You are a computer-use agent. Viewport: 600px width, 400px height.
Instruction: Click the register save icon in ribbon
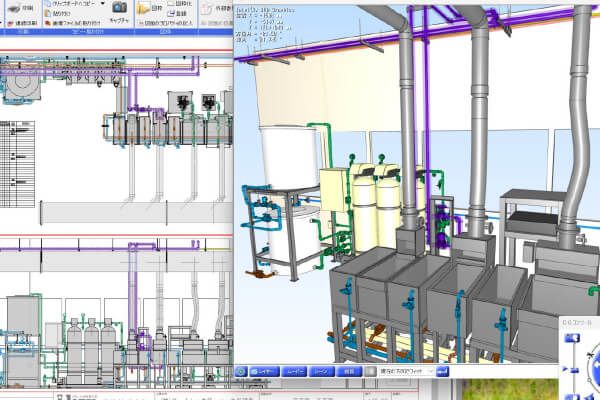click(171, 13)
